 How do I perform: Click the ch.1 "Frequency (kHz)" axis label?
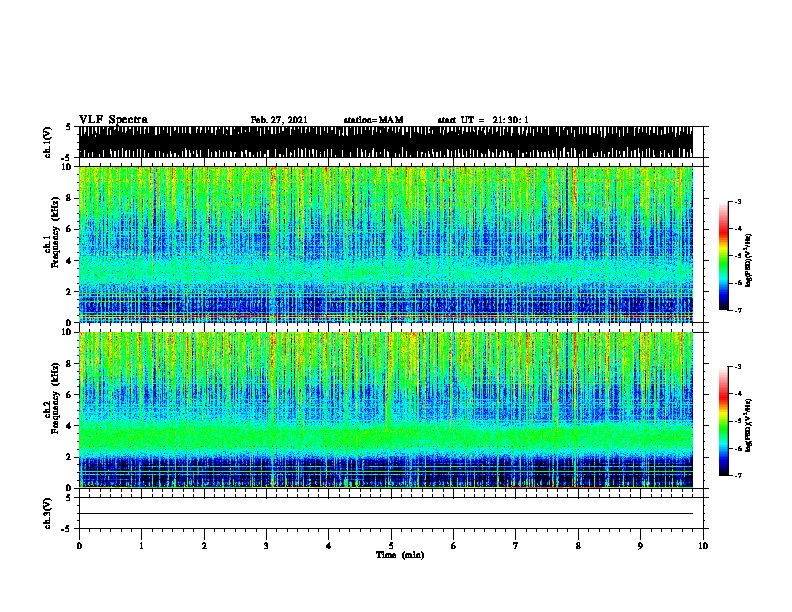(55, 232)
